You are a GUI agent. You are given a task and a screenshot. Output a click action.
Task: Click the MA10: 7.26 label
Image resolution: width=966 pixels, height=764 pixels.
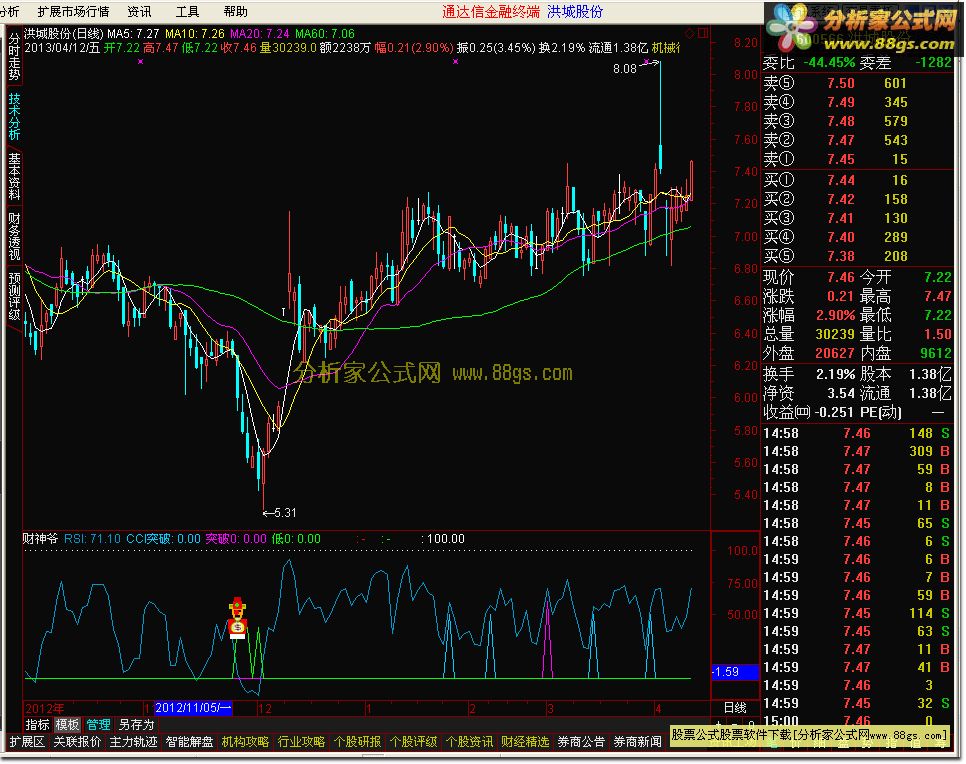click(195, 33)
